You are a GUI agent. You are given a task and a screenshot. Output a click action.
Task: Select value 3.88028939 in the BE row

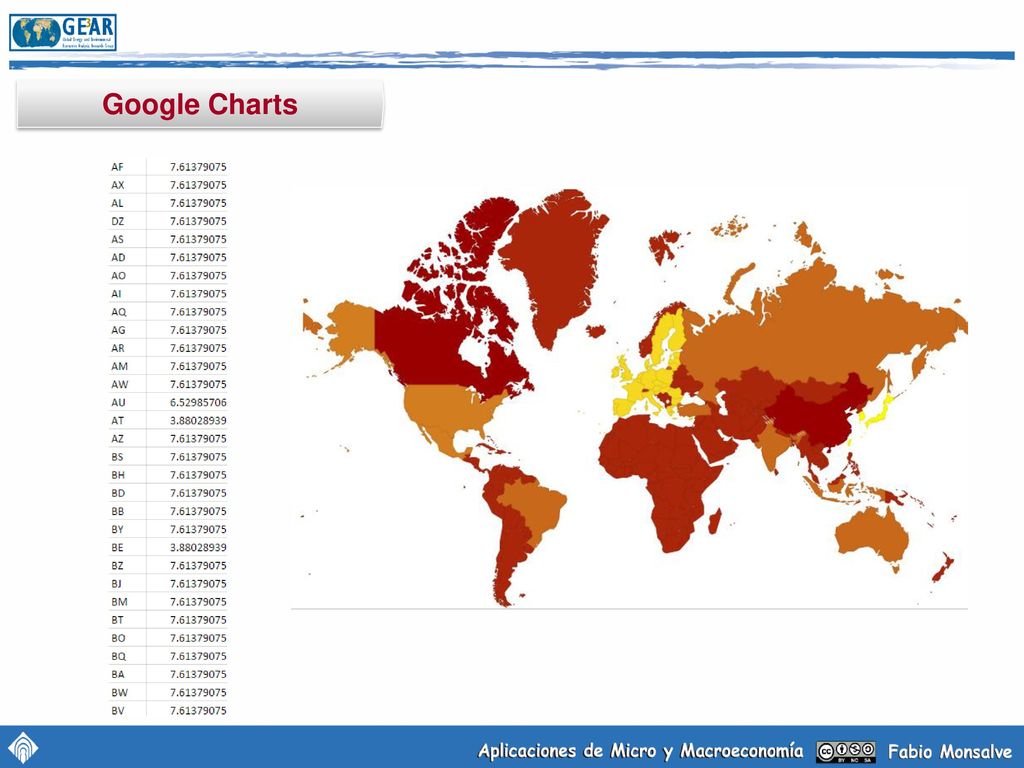pos(198,548)
